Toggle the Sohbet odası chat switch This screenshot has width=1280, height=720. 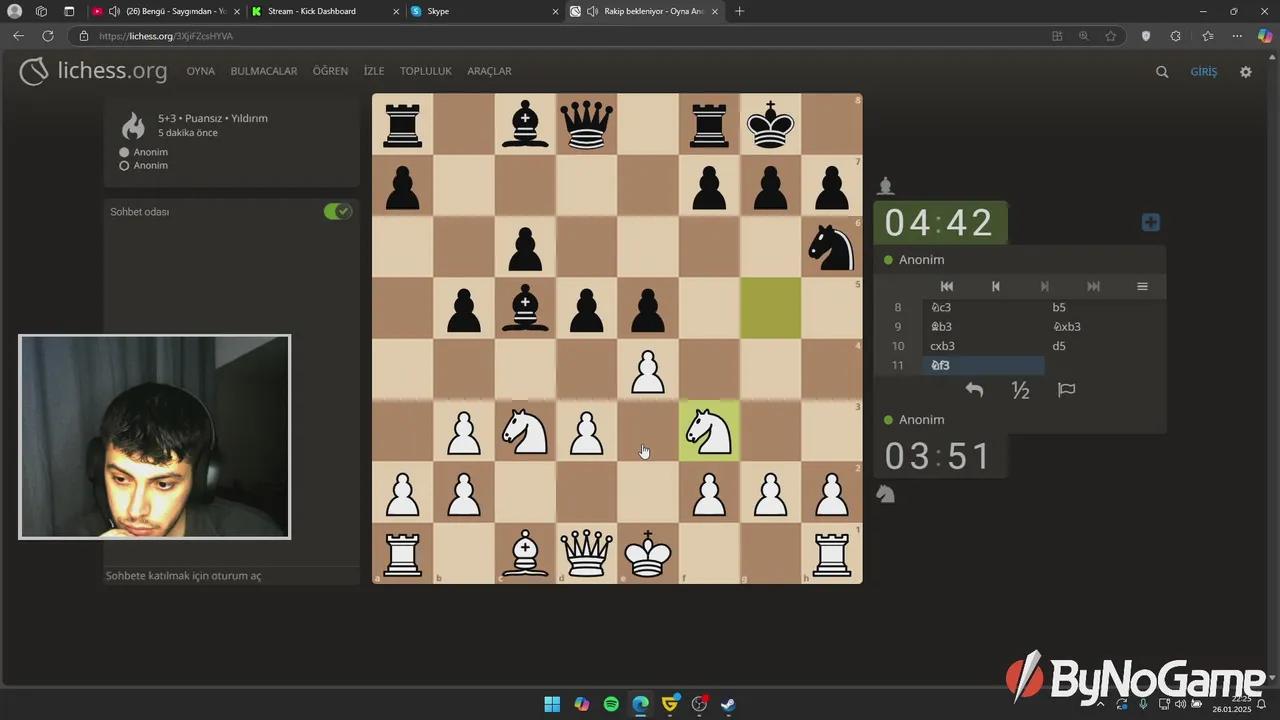[x=337, y=212]
